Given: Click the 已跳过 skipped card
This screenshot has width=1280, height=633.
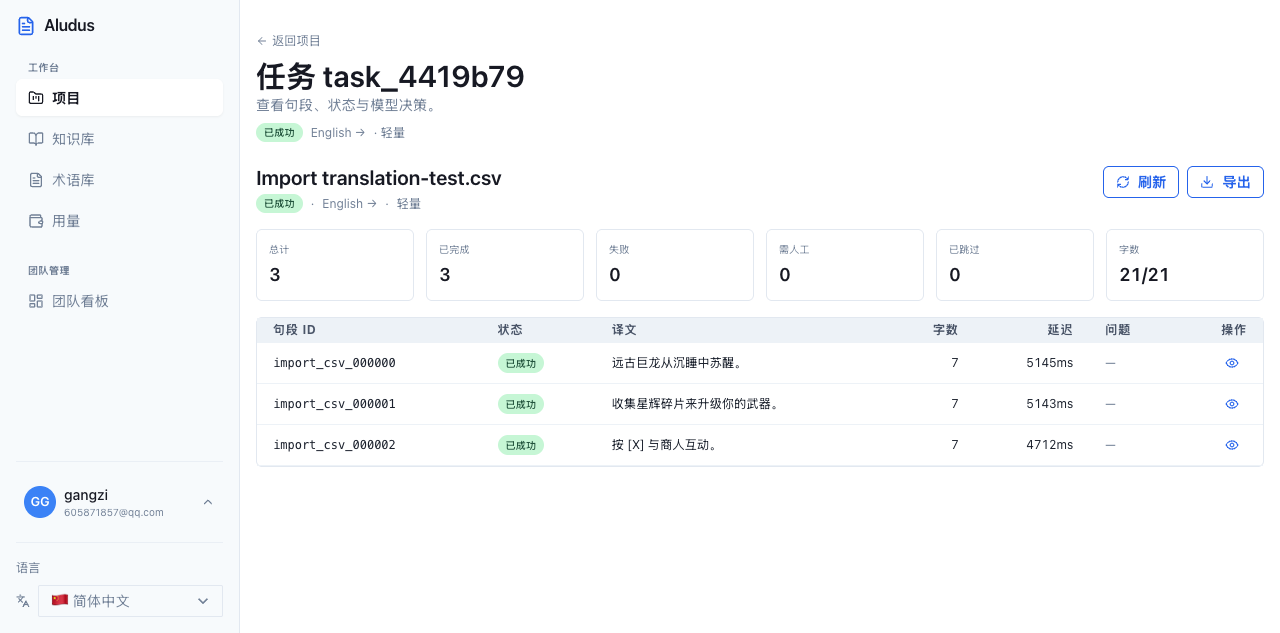Looking at the screenshot, I should 1015,265.
